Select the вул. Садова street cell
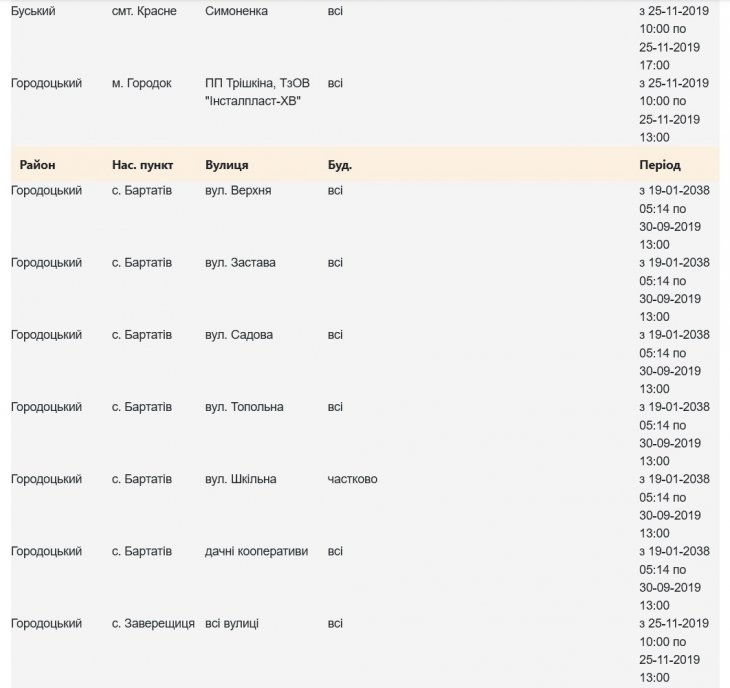730x688 pixels. point(237,335)
